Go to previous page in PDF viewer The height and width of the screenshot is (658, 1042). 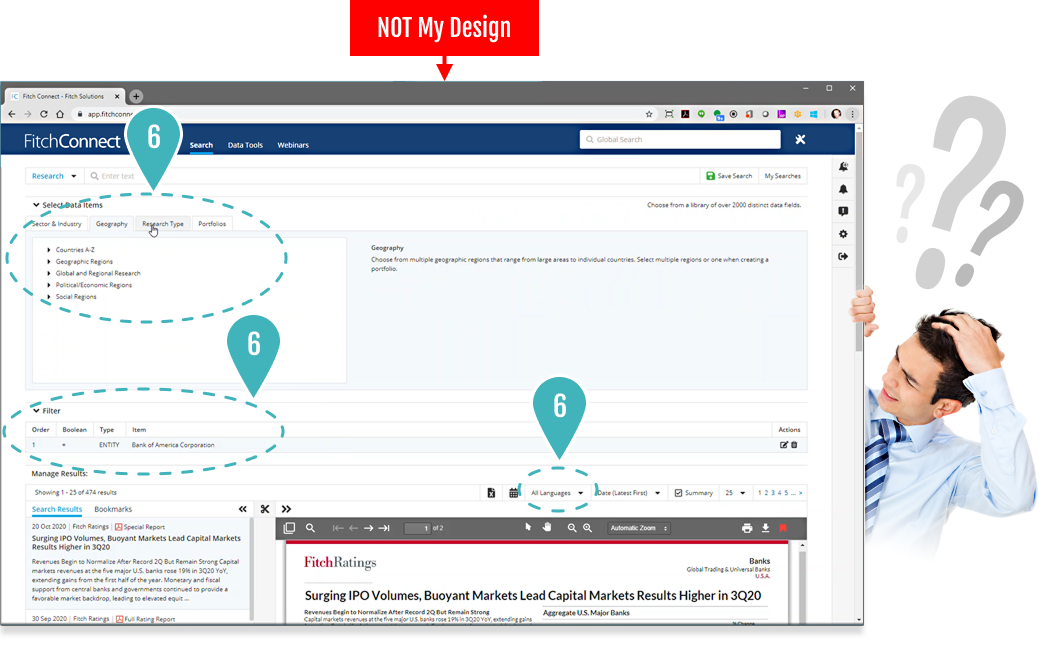[354, 528]
